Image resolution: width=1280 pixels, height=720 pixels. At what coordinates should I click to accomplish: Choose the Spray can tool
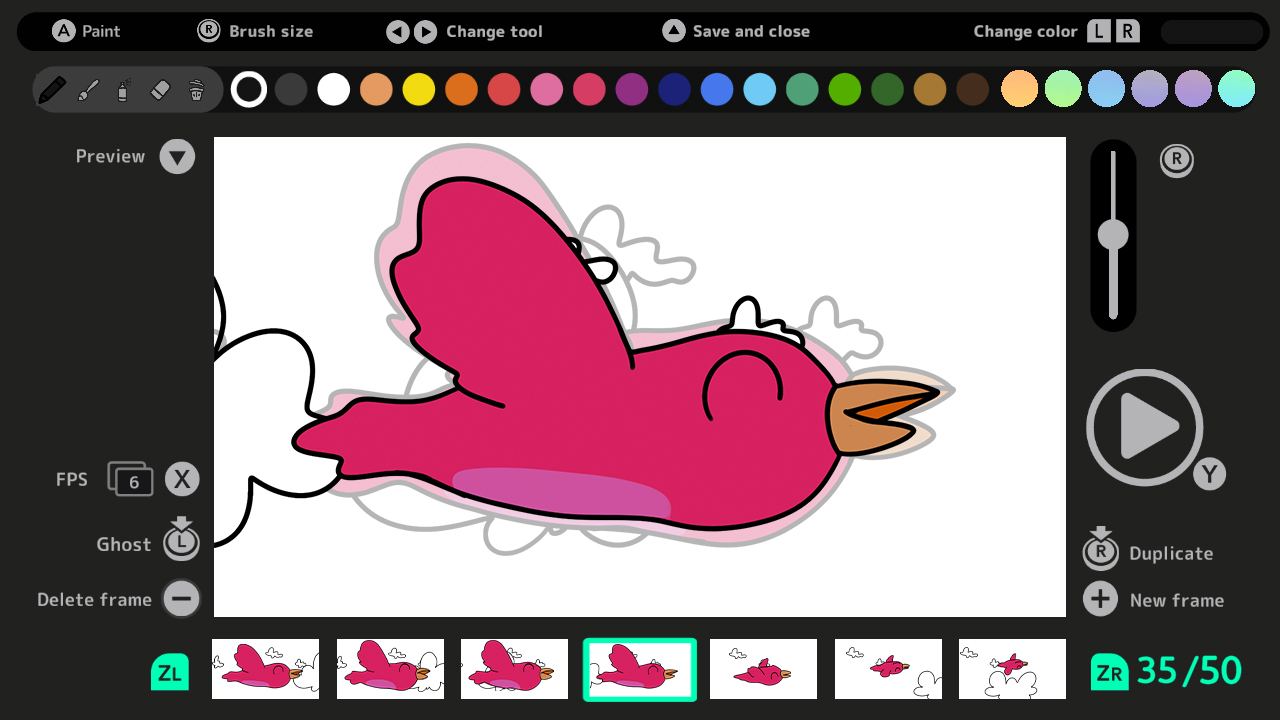(122, 88)
